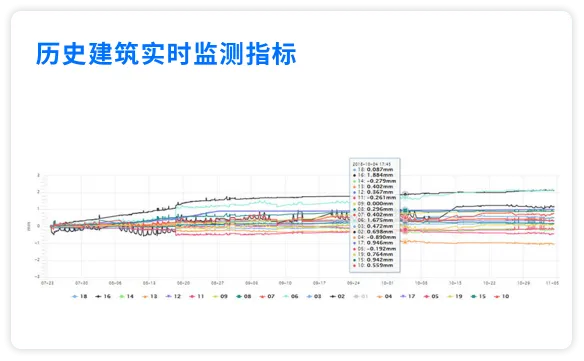Show the greyed-out series 01 in the legend
Screen dimensions: 584x361
pos(361,297)
